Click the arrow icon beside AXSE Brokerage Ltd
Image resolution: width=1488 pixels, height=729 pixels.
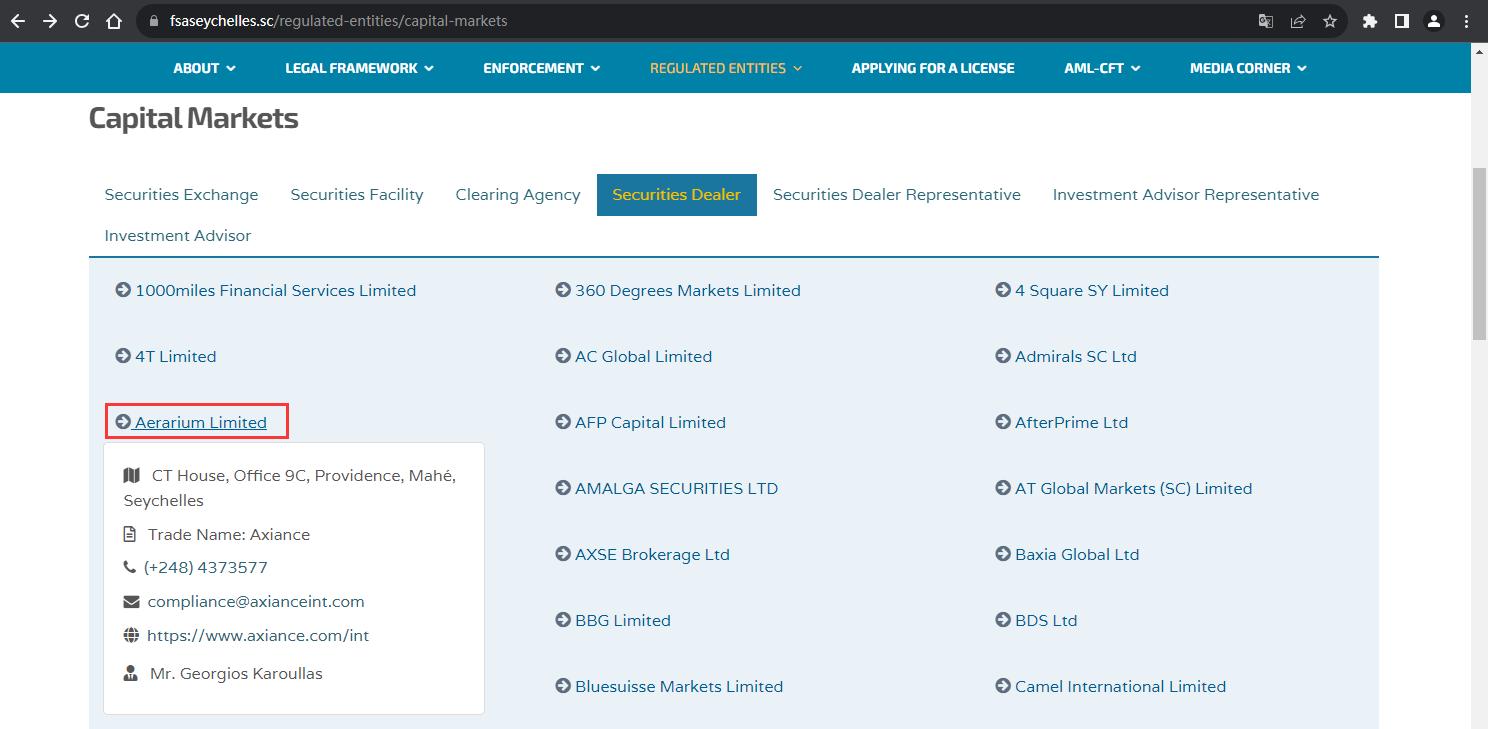(x=563, y=554)
